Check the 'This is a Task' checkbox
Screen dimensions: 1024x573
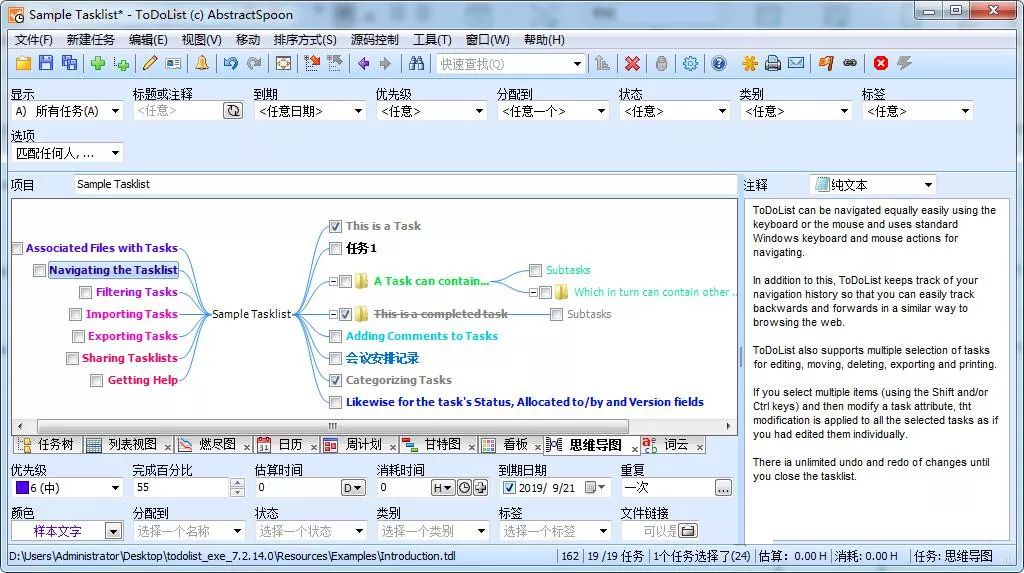336,226
